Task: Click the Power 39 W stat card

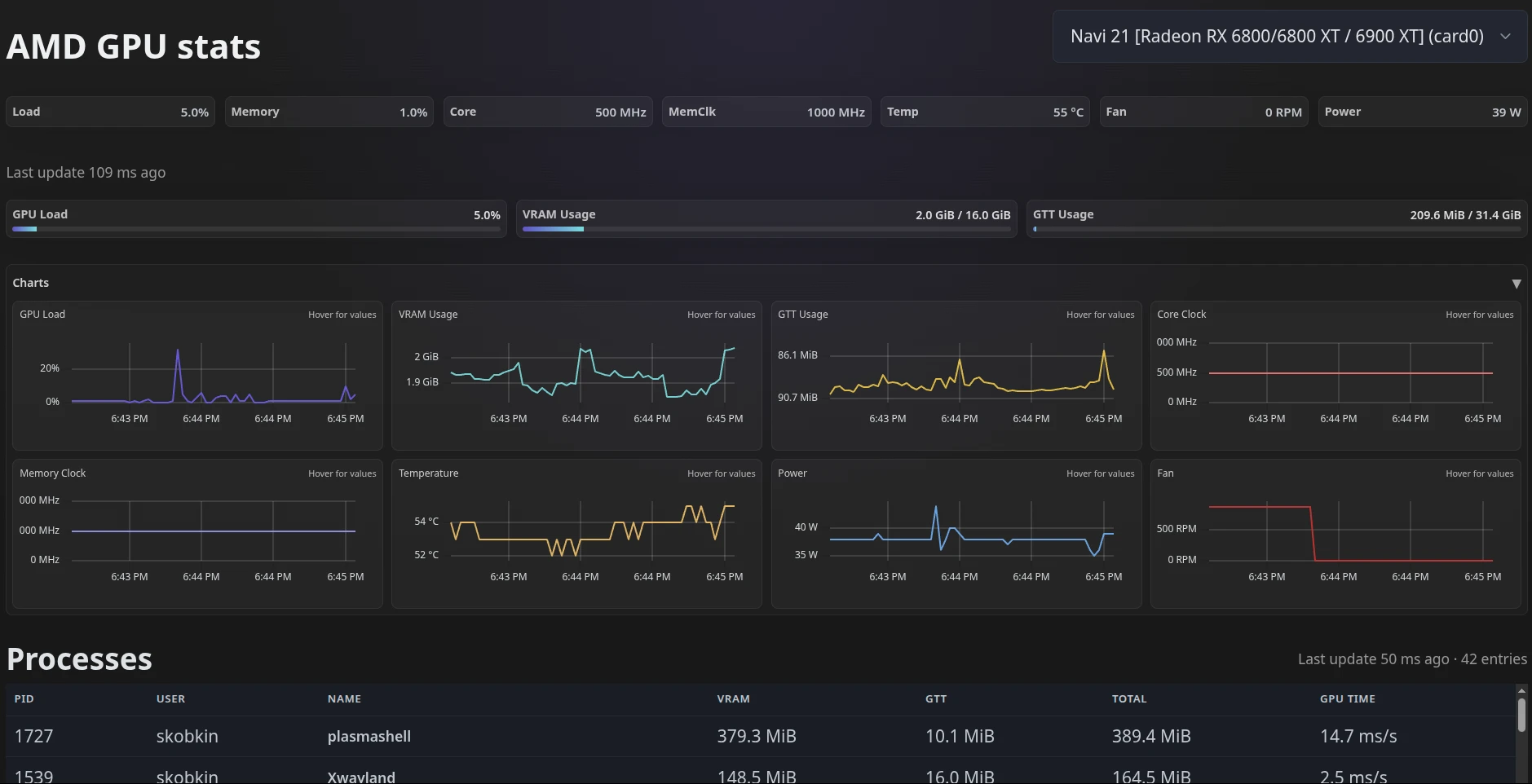Action: point(1423,112)
